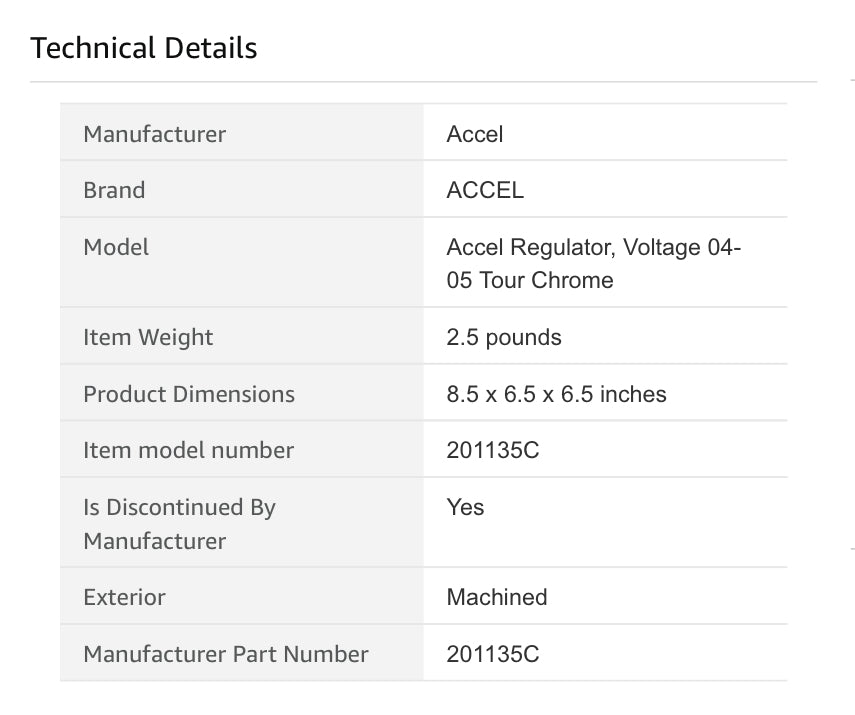Click the Manufacturer row label
Viewport: 855px width, 715px height.
pos(155,134)
